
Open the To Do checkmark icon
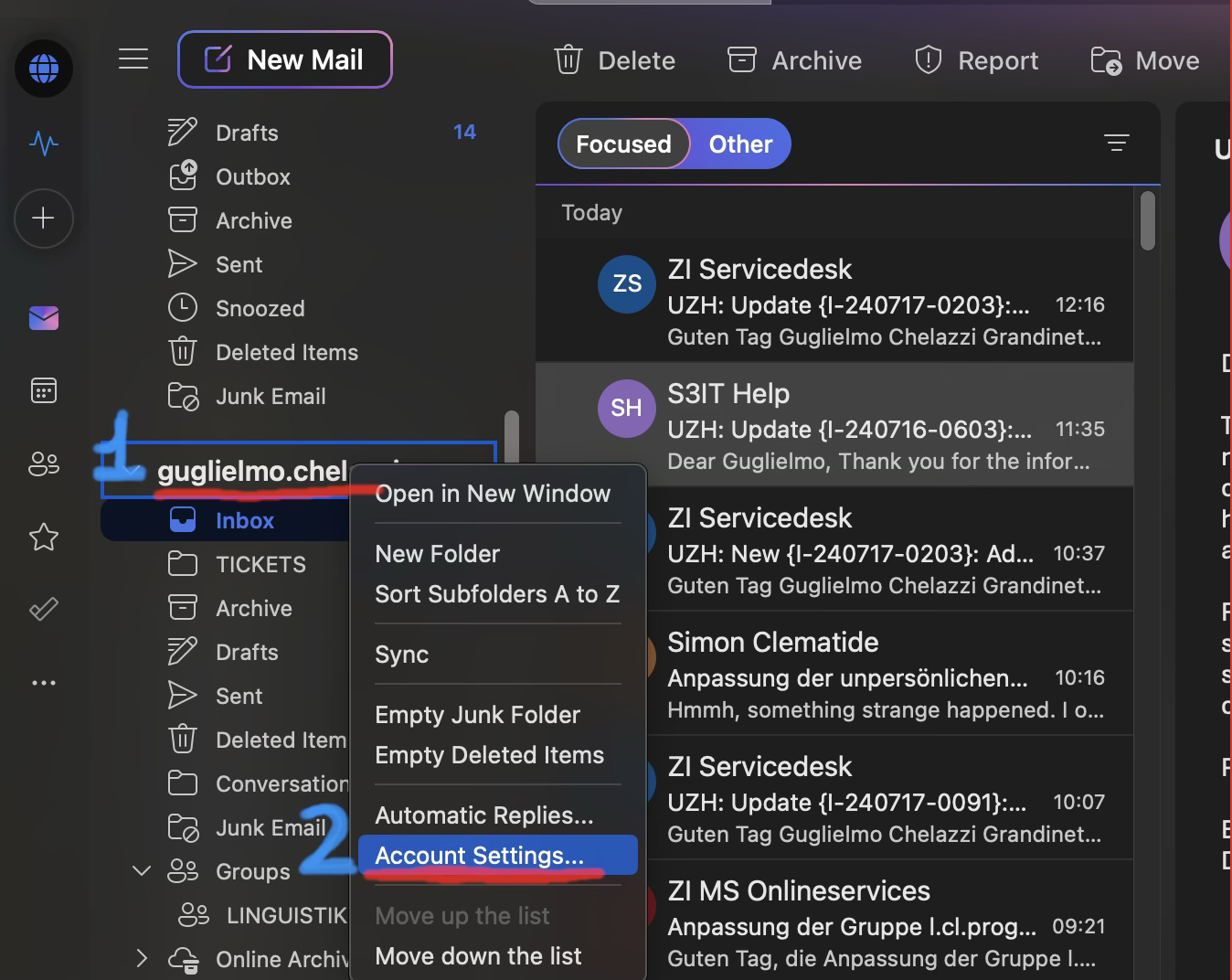click(x=44, y=609)
